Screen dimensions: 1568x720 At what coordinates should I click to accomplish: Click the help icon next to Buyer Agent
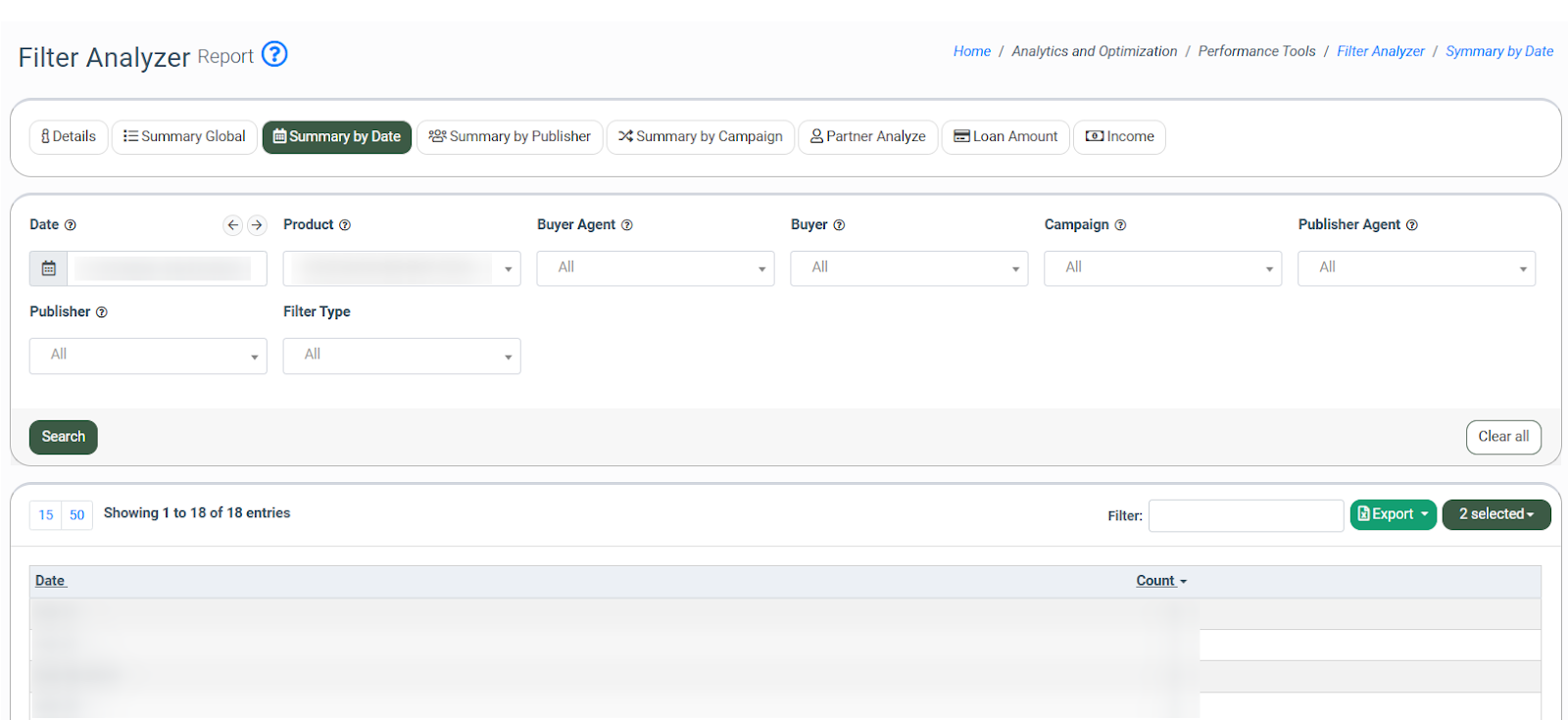tap(627, 225)
